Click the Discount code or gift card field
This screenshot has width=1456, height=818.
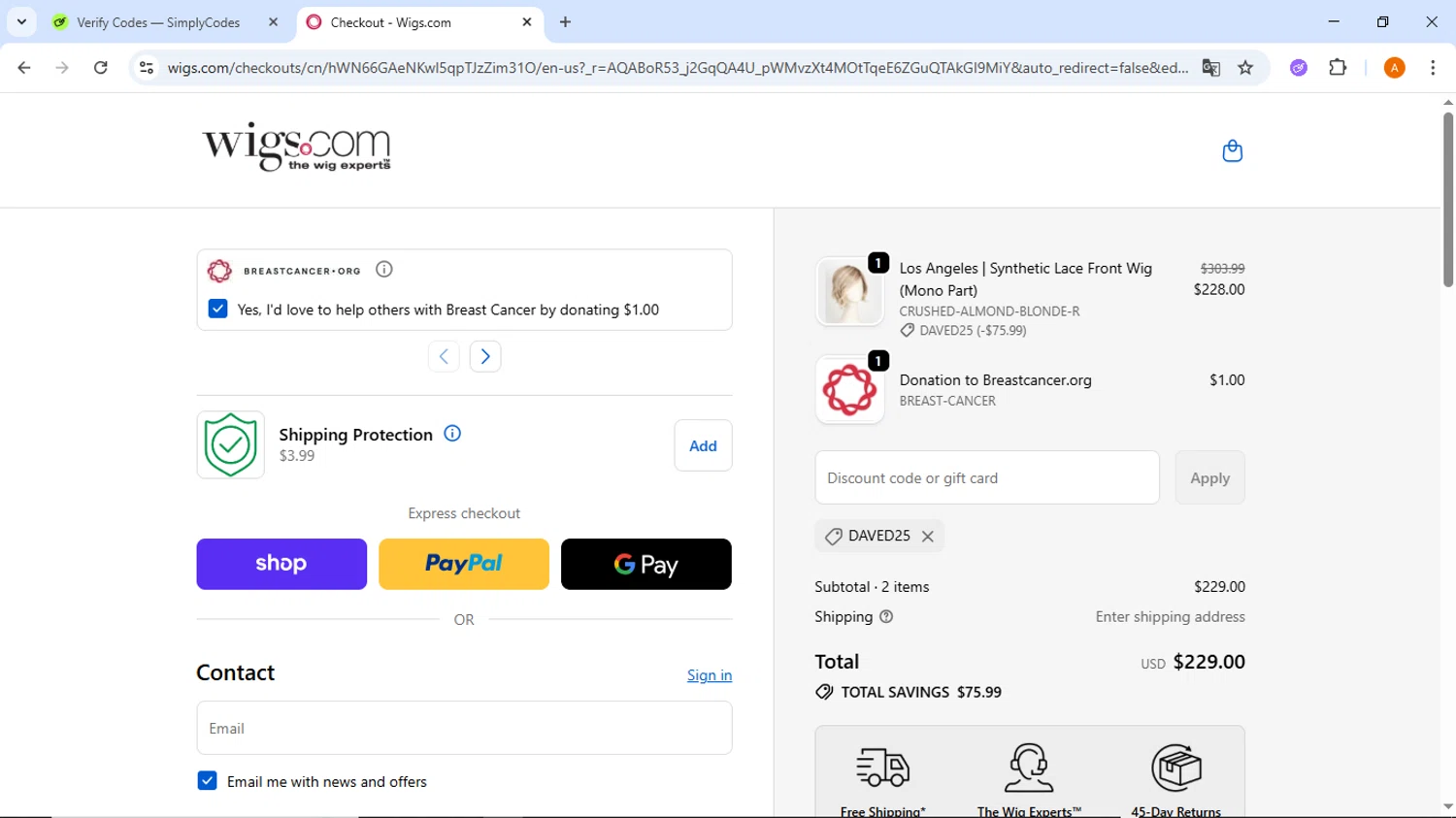pos(987,477)
